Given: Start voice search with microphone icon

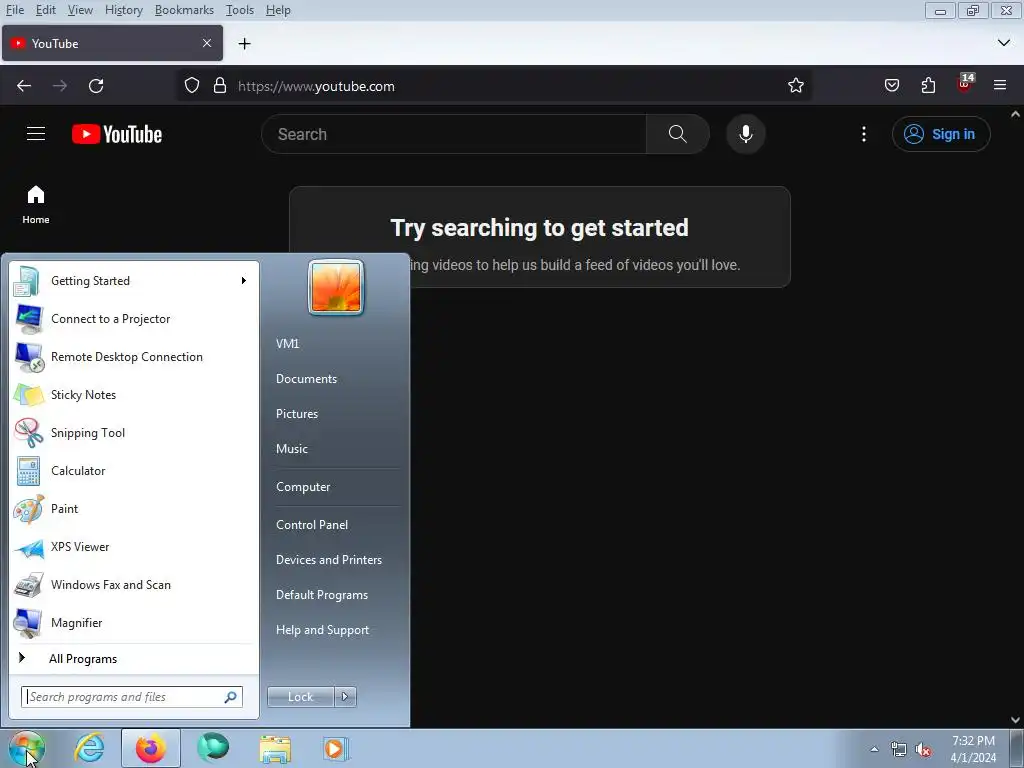Looking at the screenshot, I should 745,134.
